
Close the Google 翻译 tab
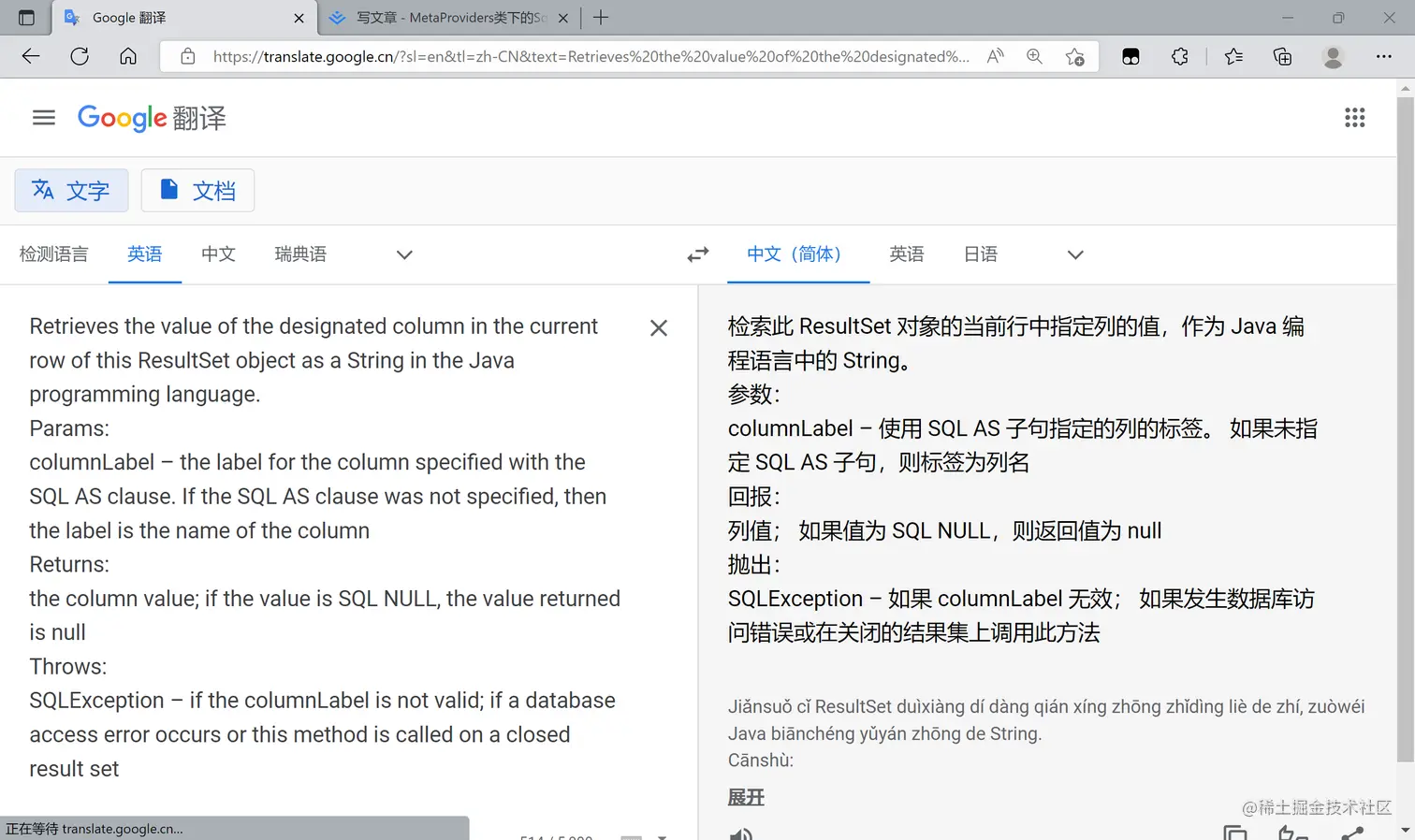pyautogui.click(x=299, y=18)
